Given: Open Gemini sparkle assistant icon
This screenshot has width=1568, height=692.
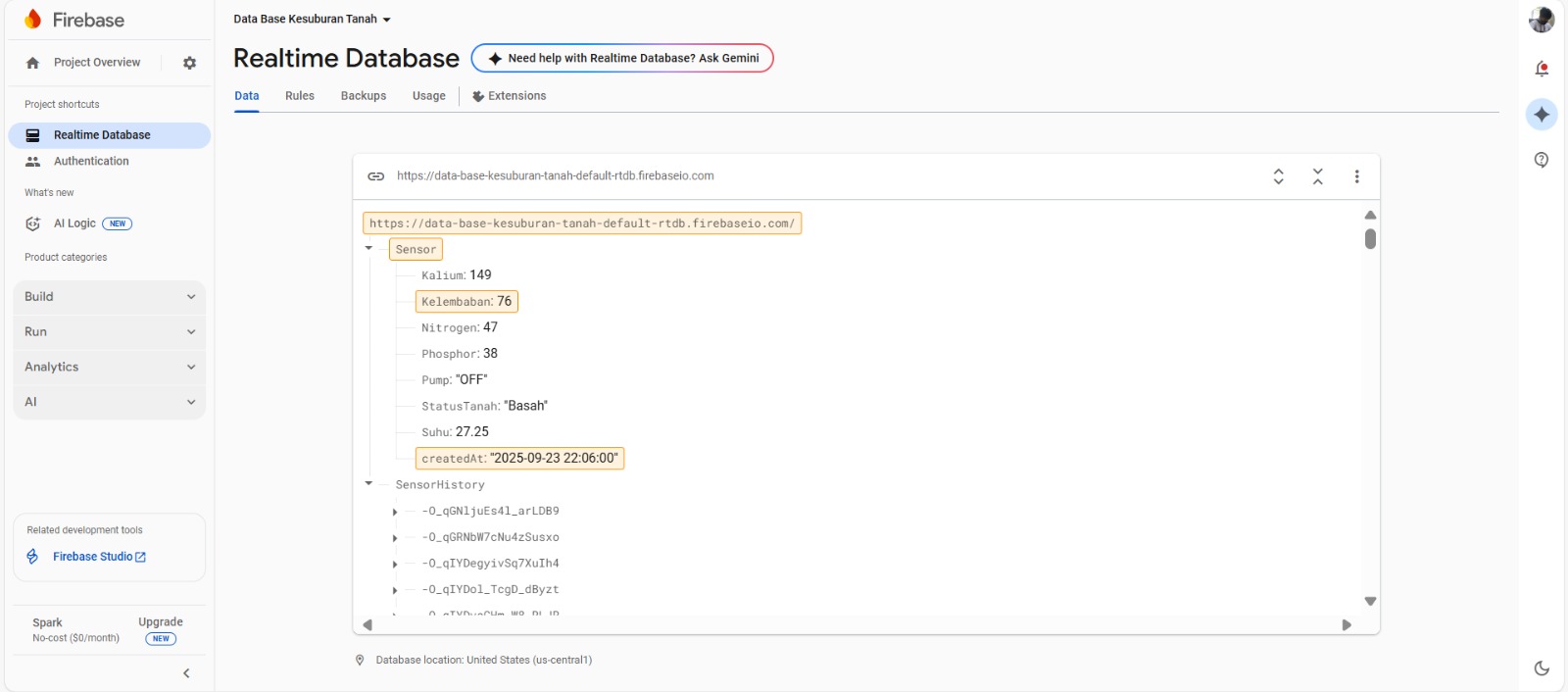Looking at the screenshot, I should tap(1542, 115).
